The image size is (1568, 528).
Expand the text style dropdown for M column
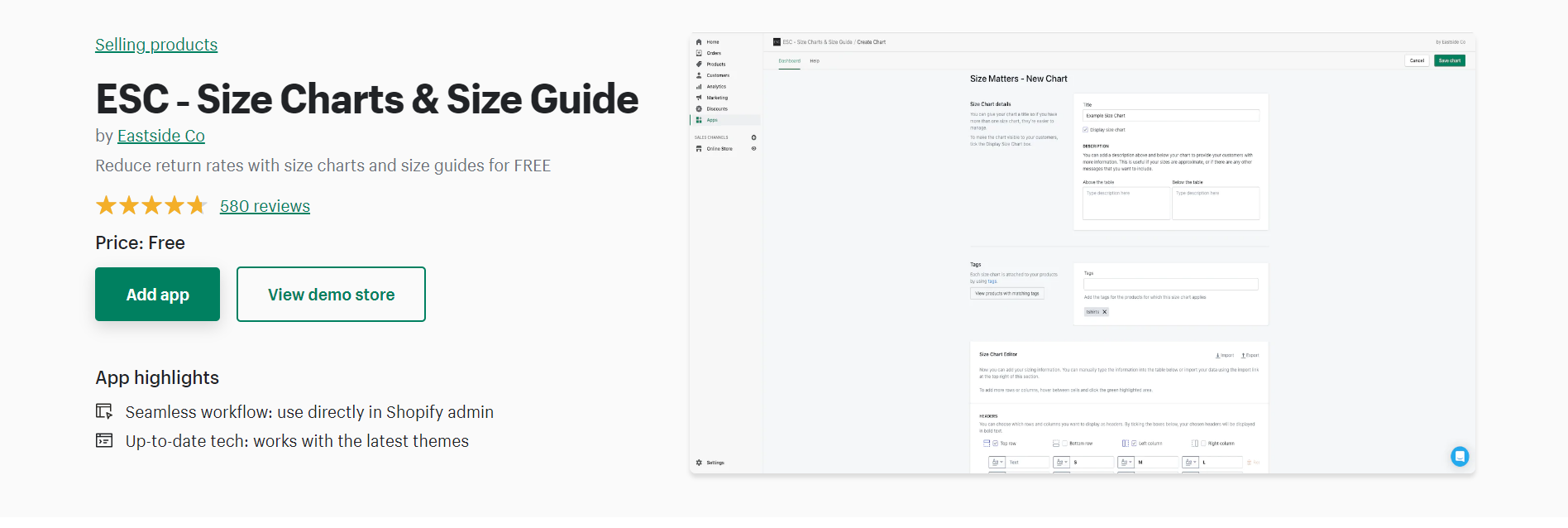tap(1126, 463)
